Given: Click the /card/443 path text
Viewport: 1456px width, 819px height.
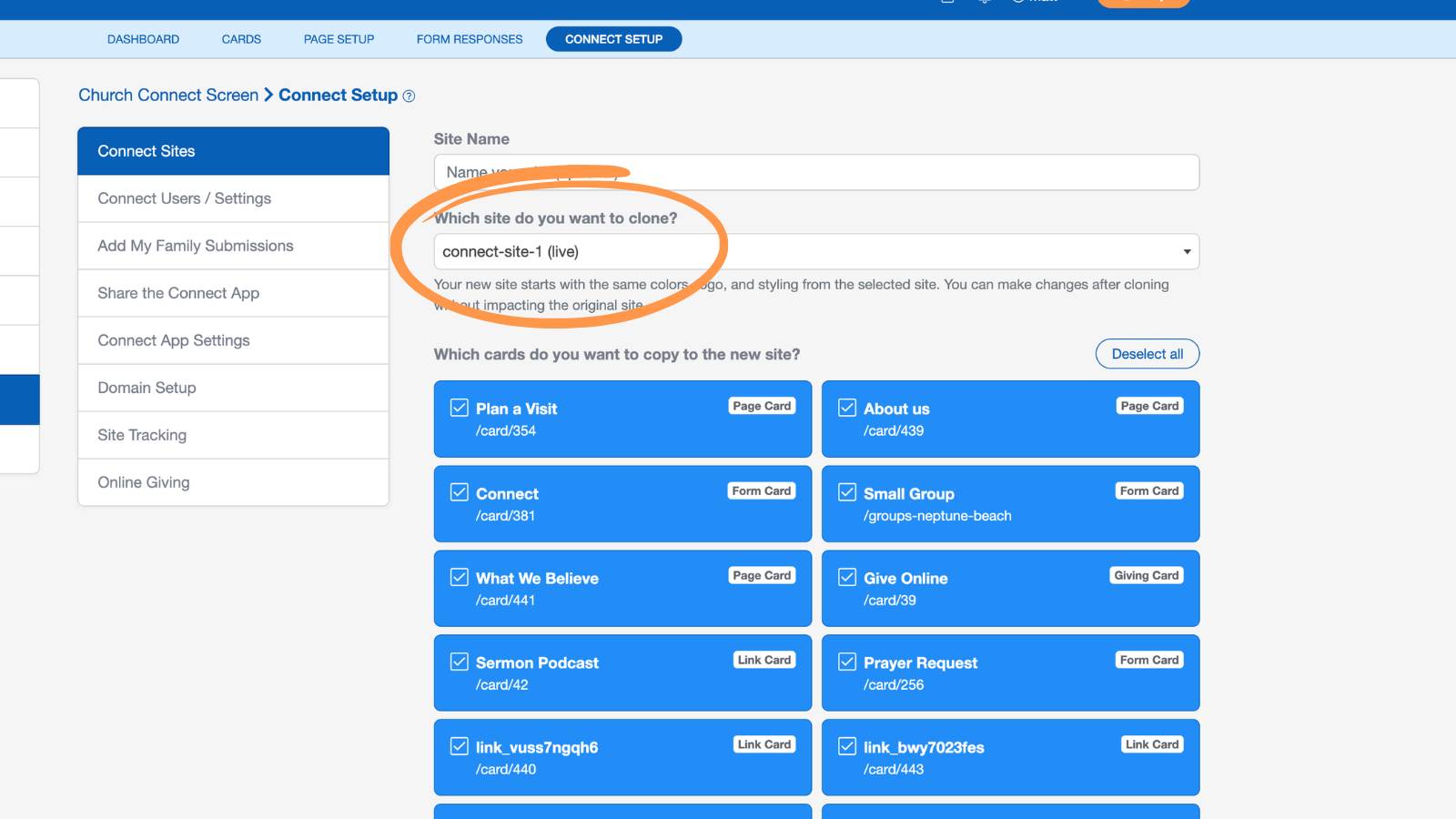Looking at the screenshot, I should coord(894,769).
